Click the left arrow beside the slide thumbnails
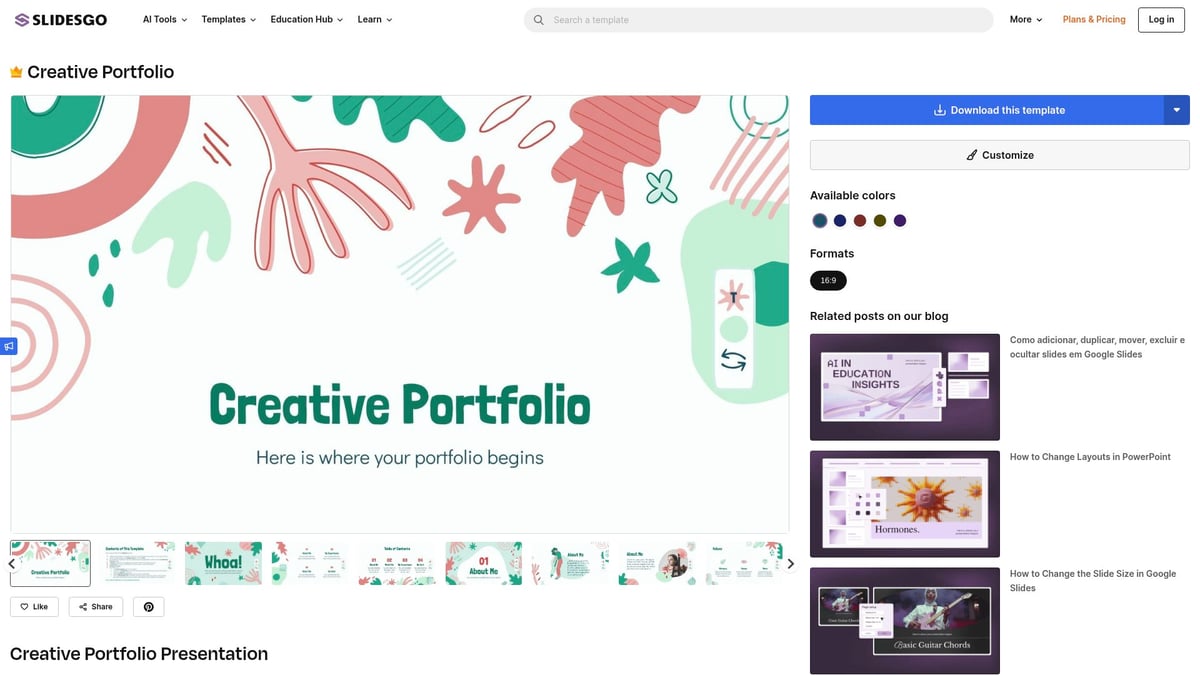 click(10, 563)
